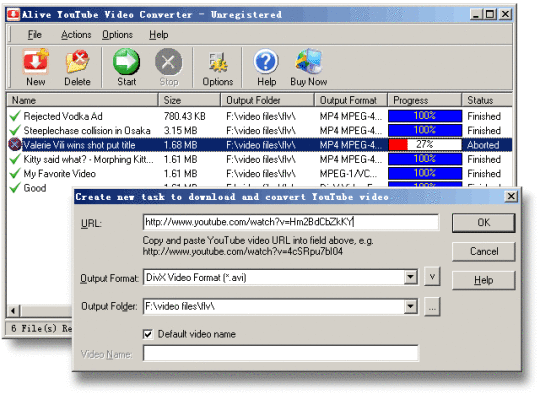Click the aborted icon beside Valerie Vili
The width and height of the screenshot is (540, 405).
[x=15, y=145]
